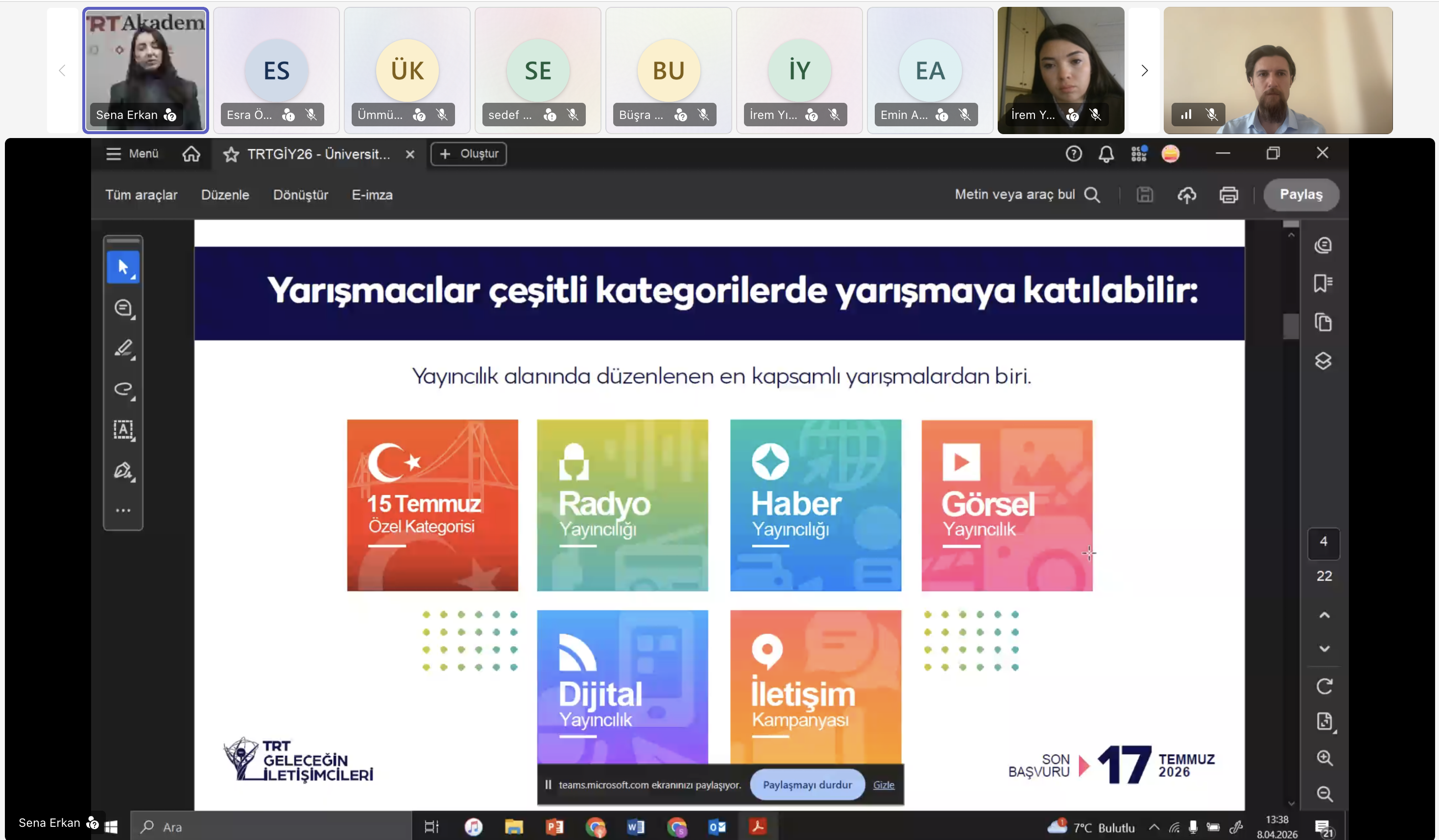1439x840 pixels.
Task: Choose the comment tool in left toolbar
Action: pos(123,308)
